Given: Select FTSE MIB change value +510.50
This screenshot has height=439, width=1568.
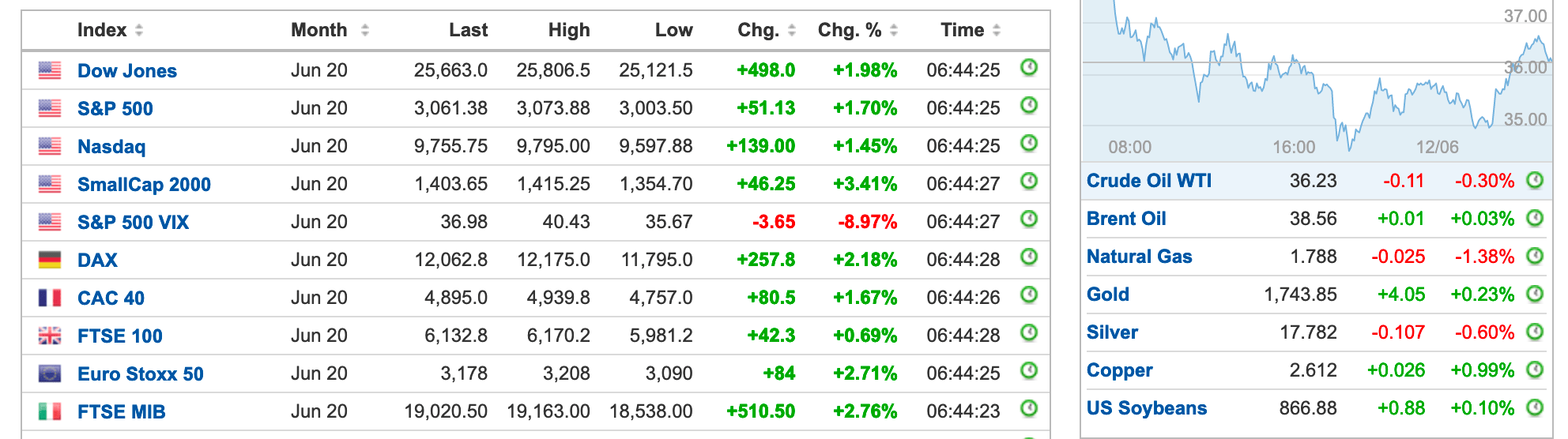Looking at the screenshot, I should point(760,411).
